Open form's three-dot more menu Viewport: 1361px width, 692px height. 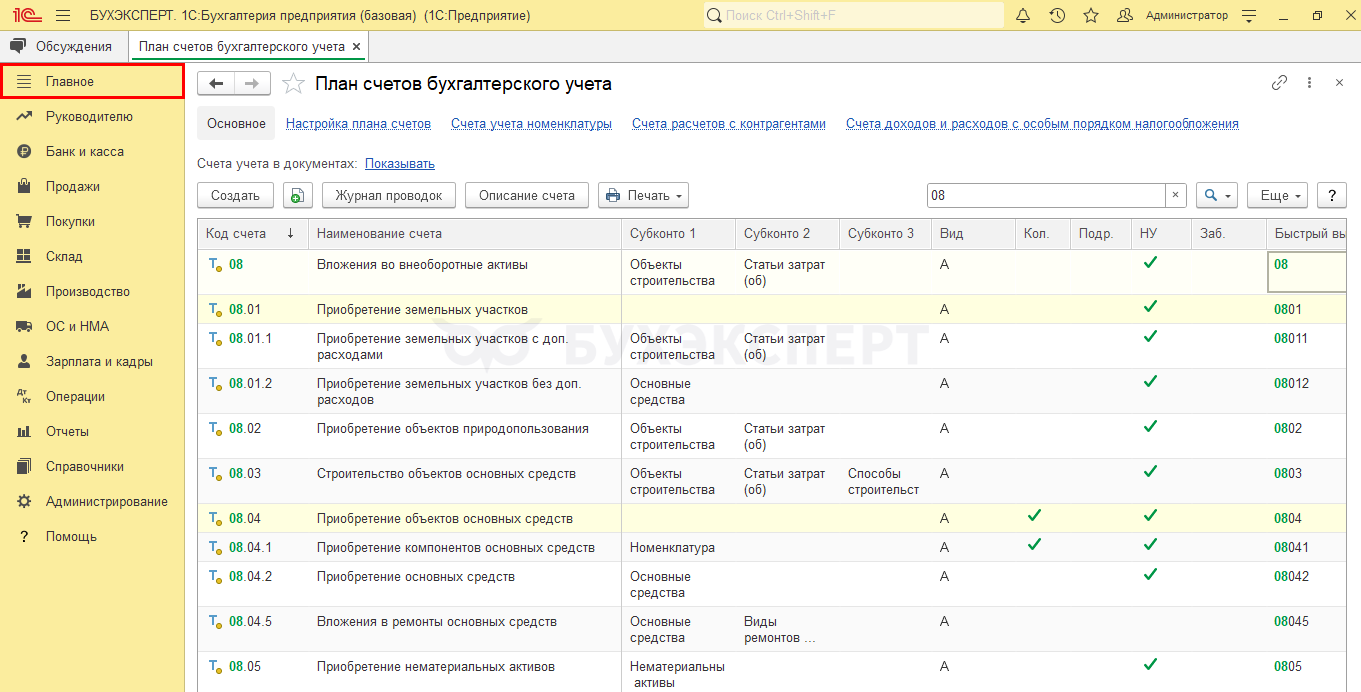click(x=1309, y=83)
